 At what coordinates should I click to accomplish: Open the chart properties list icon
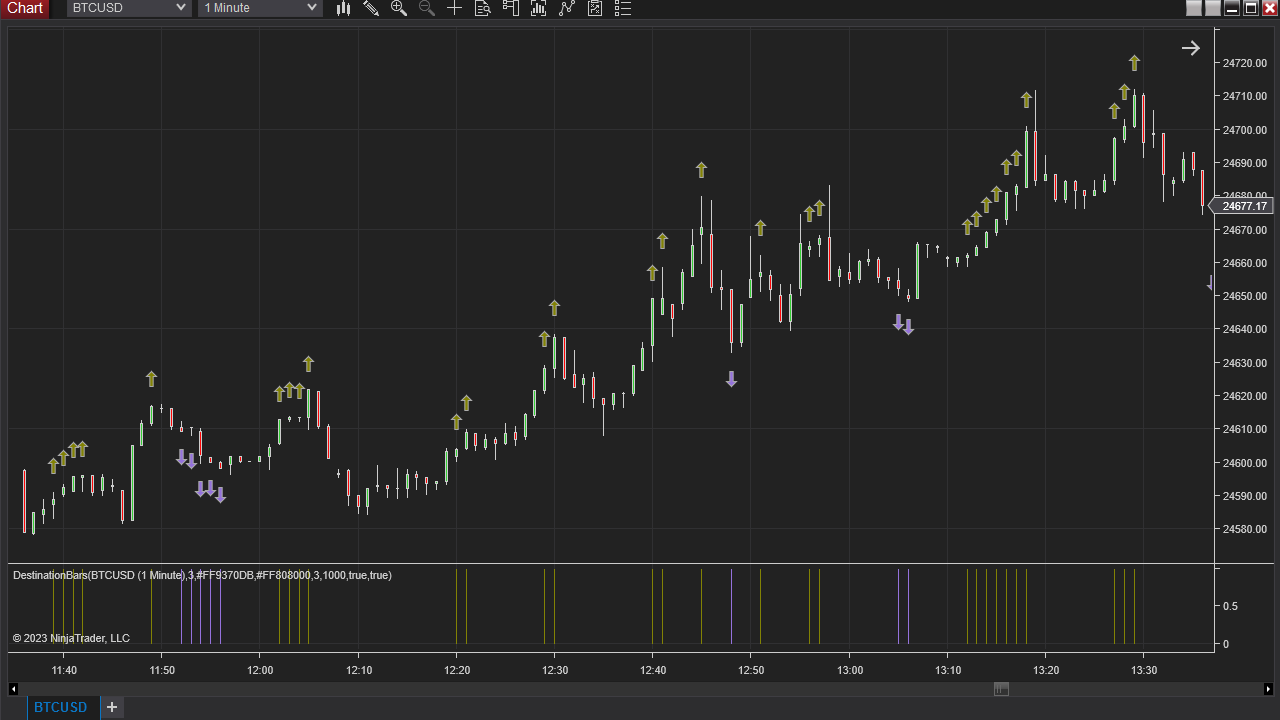point(623,8)
